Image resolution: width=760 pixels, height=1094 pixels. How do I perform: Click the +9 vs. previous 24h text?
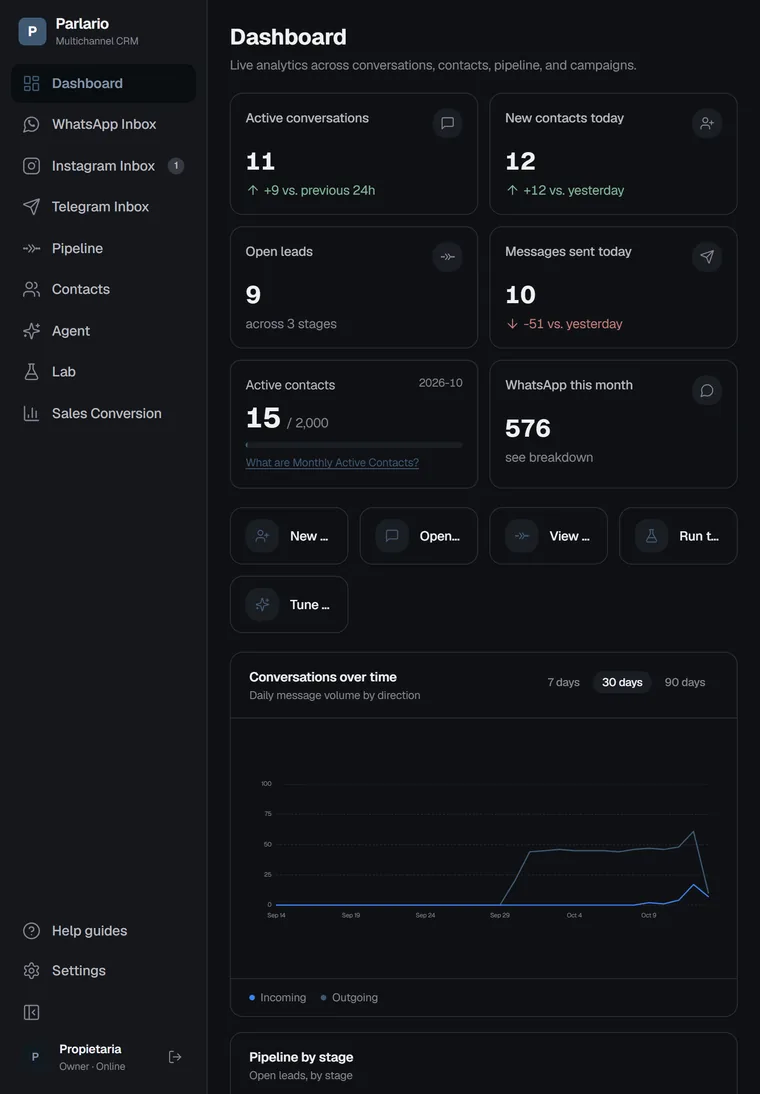pyautogui.click(x=319, y=190)
